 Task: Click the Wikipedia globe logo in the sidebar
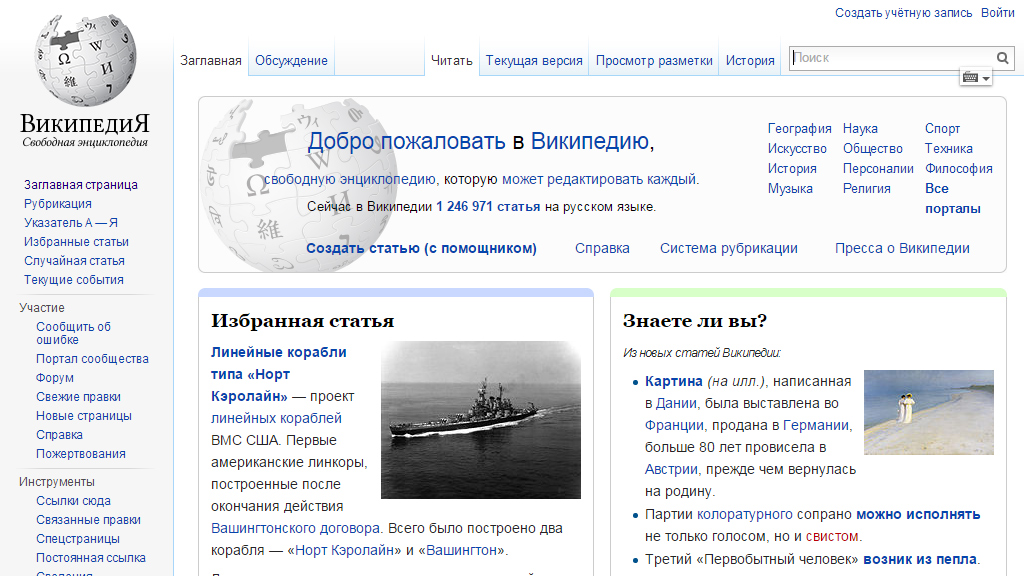(x=86, y=60)
